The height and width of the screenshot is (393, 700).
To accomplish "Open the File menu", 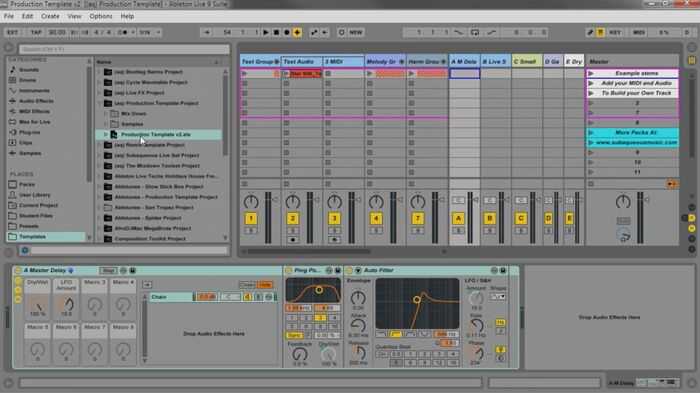I will (x=9, y=16).
